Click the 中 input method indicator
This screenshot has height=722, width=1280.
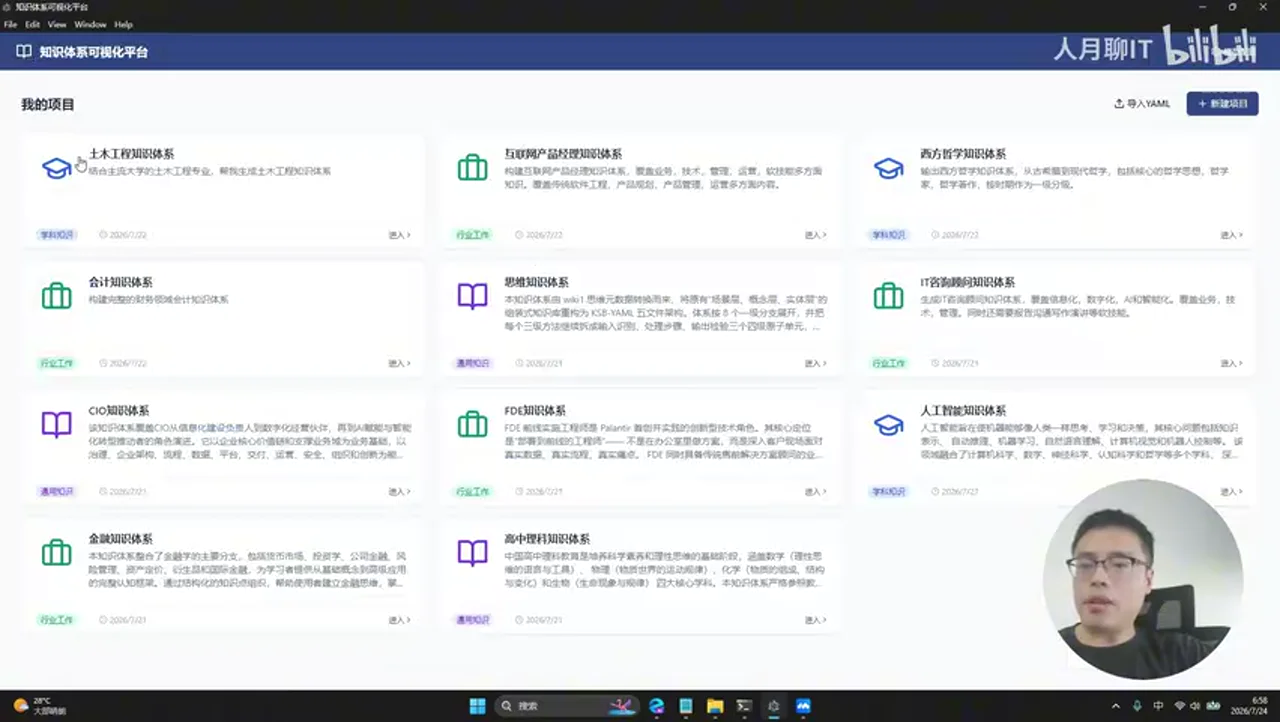point(1159,706)
